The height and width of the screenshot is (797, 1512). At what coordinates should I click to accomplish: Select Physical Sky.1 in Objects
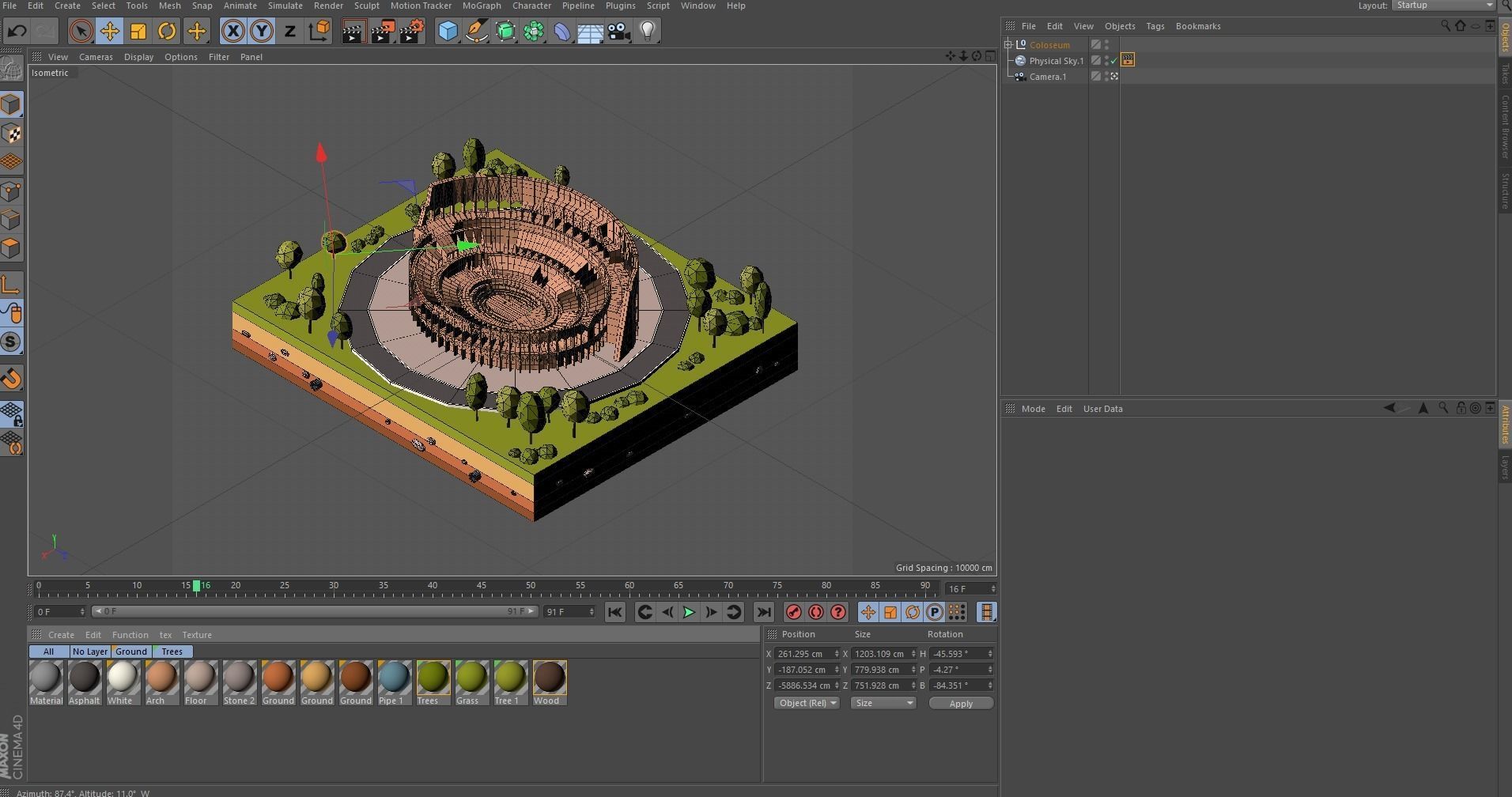[x=1056, y=61]
